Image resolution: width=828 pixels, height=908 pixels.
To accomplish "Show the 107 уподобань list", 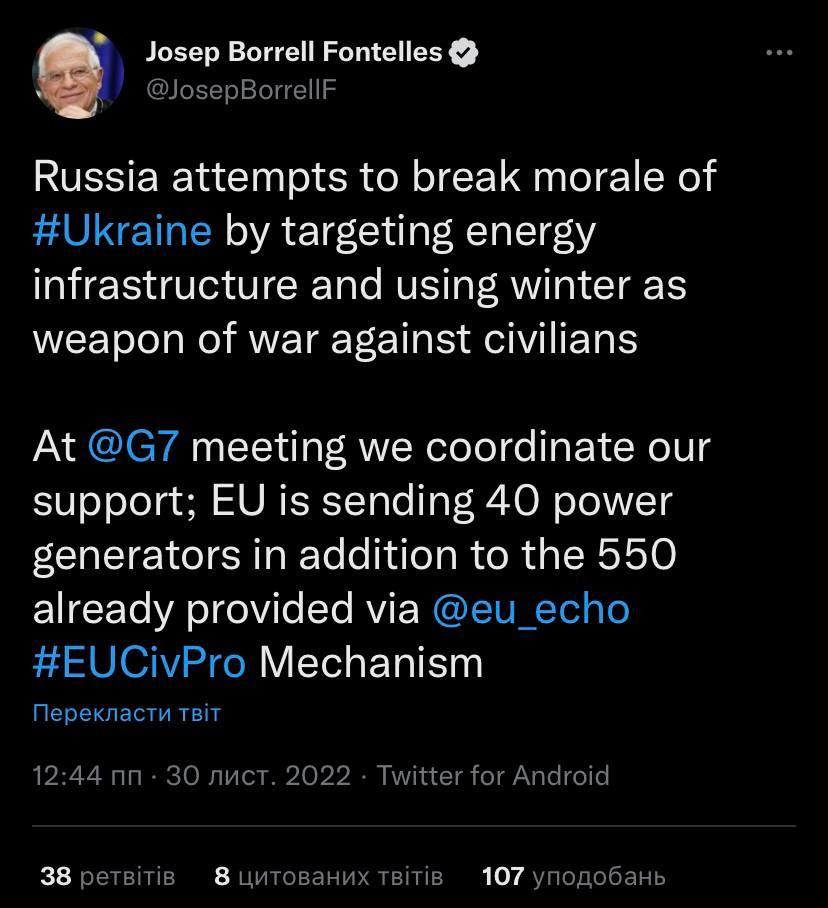I will tap(573, 877).
